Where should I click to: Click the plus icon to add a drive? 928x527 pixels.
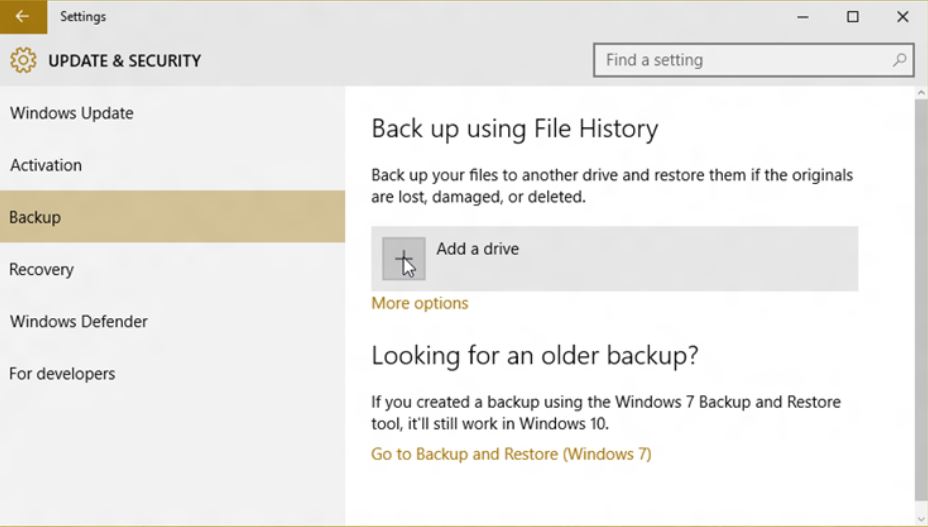[x=404, y=259]
